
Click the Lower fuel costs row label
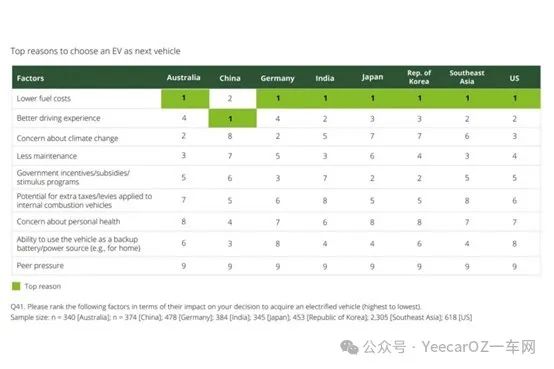pyautogui.click(x=43, y=99)
